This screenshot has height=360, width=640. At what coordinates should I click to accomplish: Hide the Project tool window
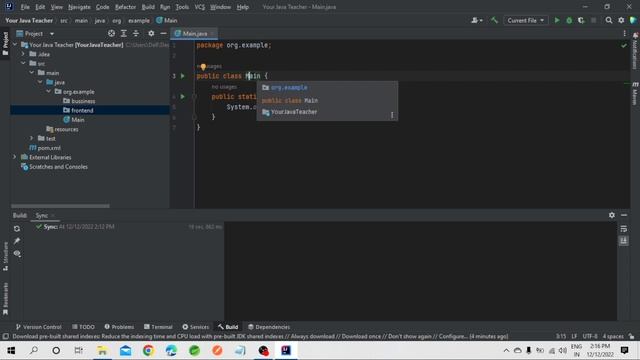(x=163, y=33)
